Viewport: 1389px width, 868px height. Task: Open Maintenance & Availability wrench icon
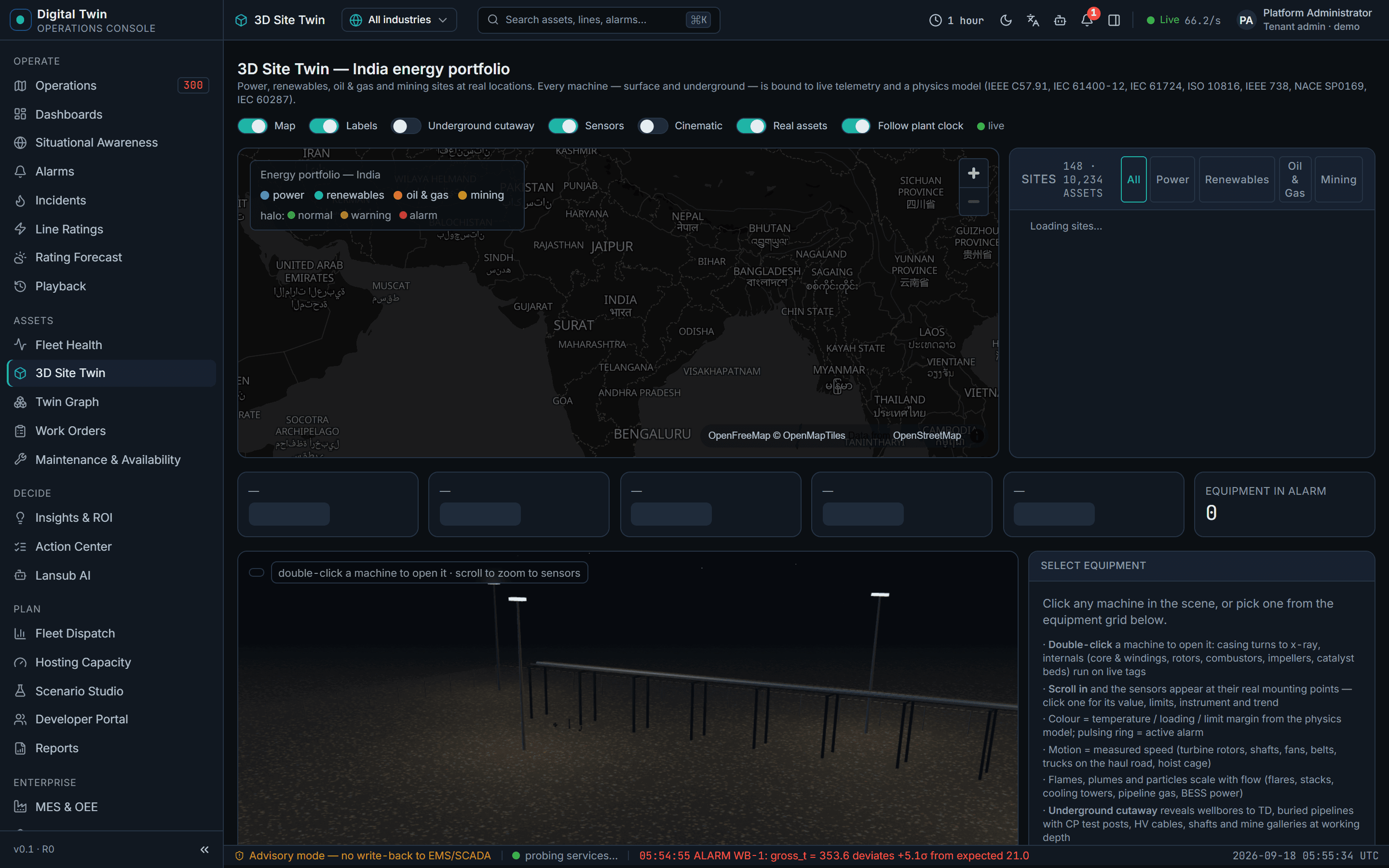tap(21, 459)
